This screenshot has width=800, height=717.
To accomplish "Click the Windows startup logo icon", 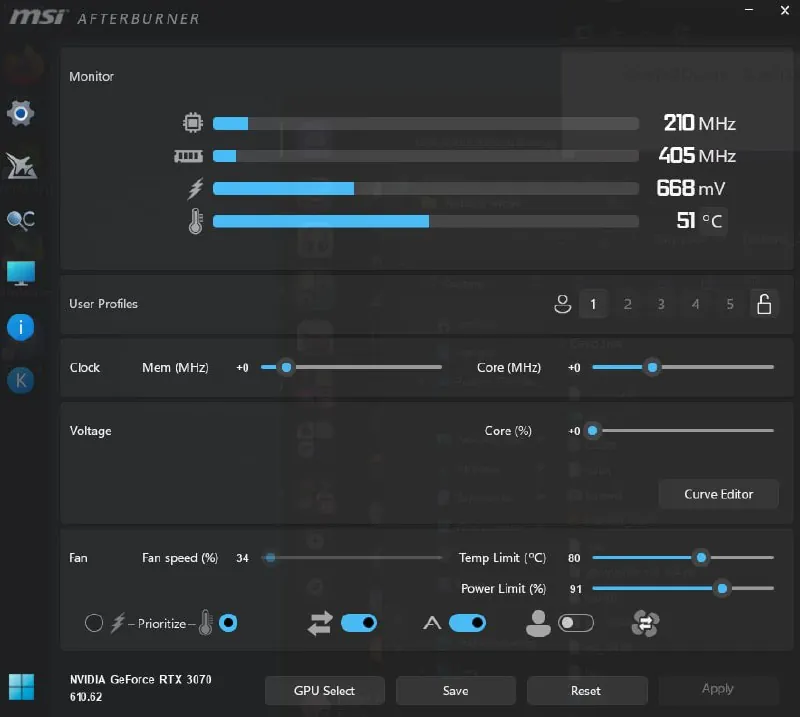I will pyautogui.click(x=21, y=687).
